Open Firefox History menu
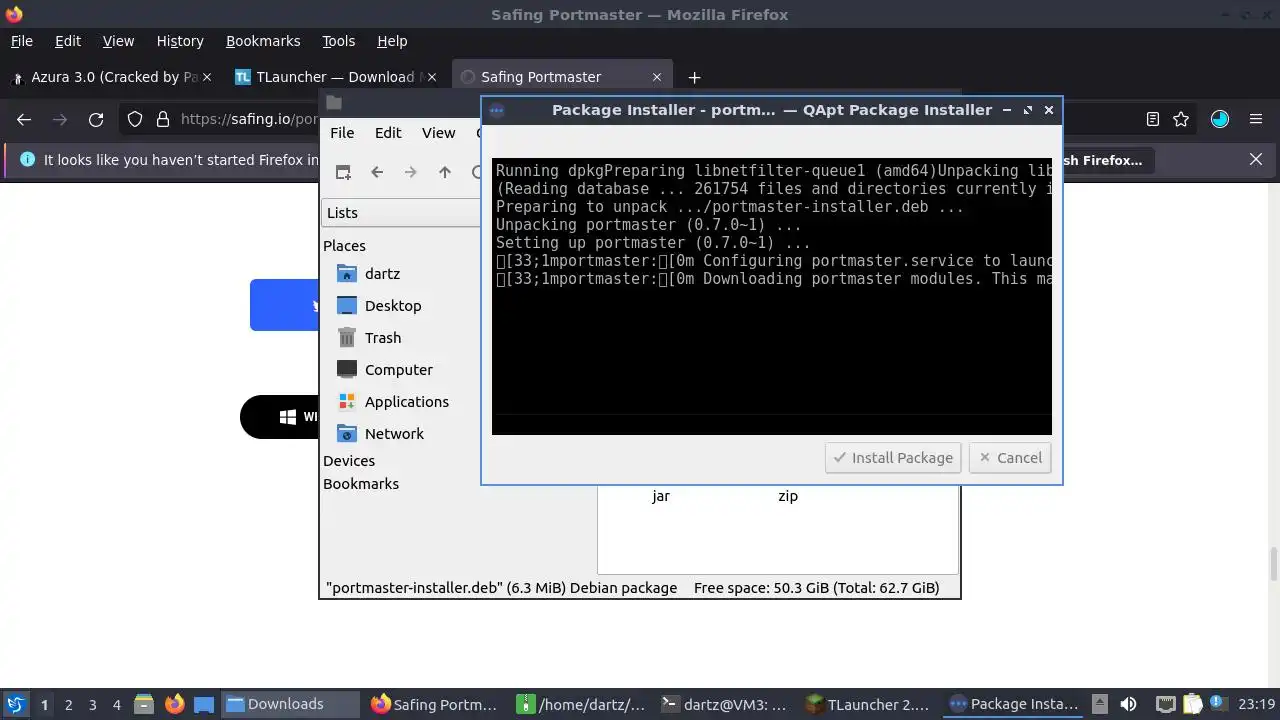Viewport: 1280px width, 720px height. click(x=180, y=41)
